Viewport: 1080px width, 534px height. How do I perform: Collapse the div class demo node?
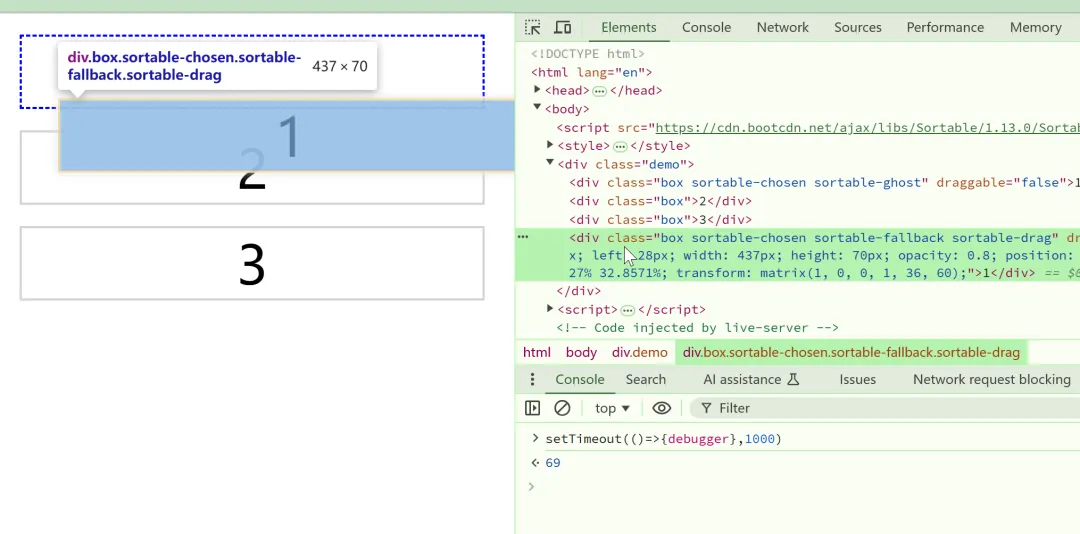(550, 163)
